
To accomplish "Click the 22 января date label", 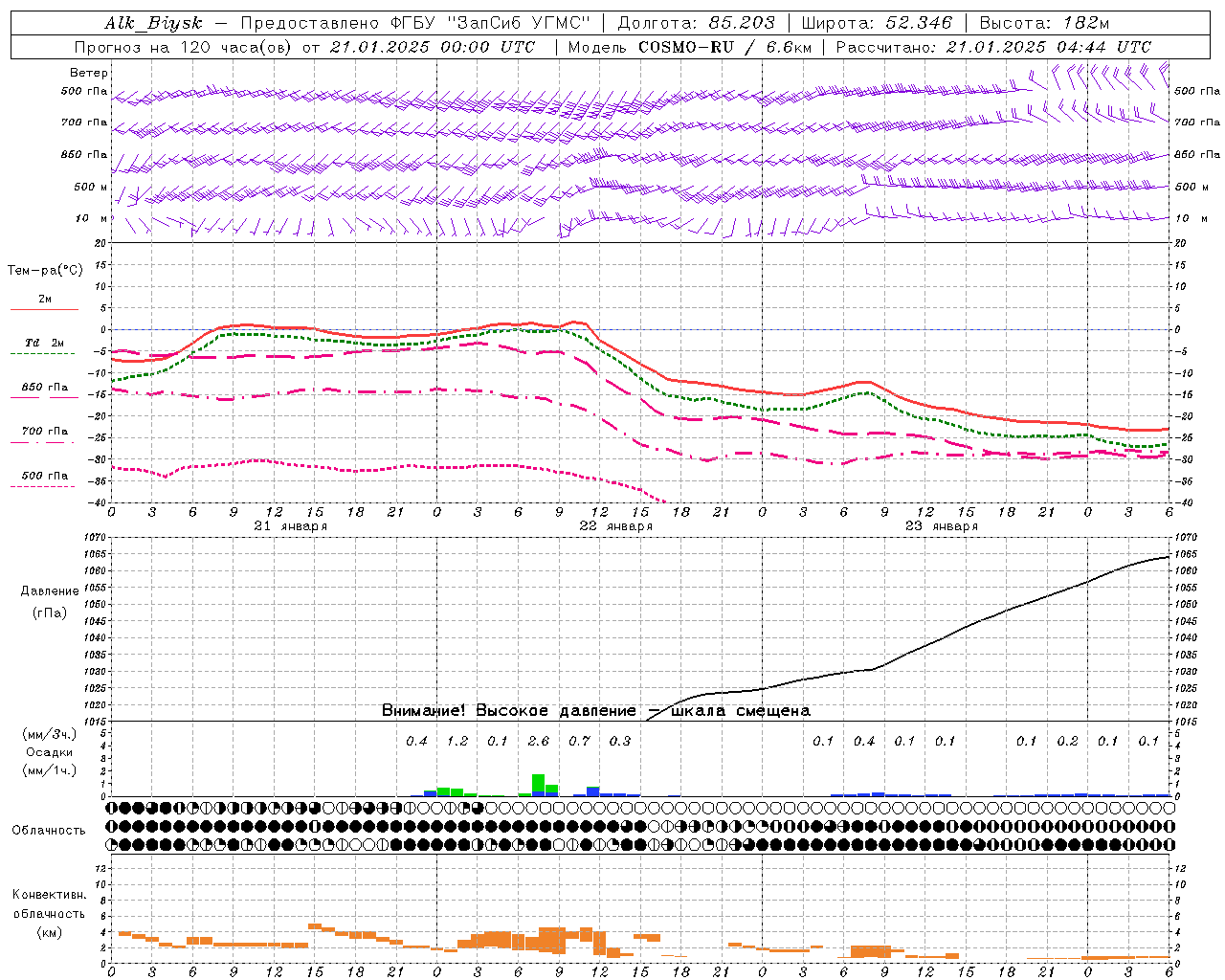I will (x=616, y=525).
